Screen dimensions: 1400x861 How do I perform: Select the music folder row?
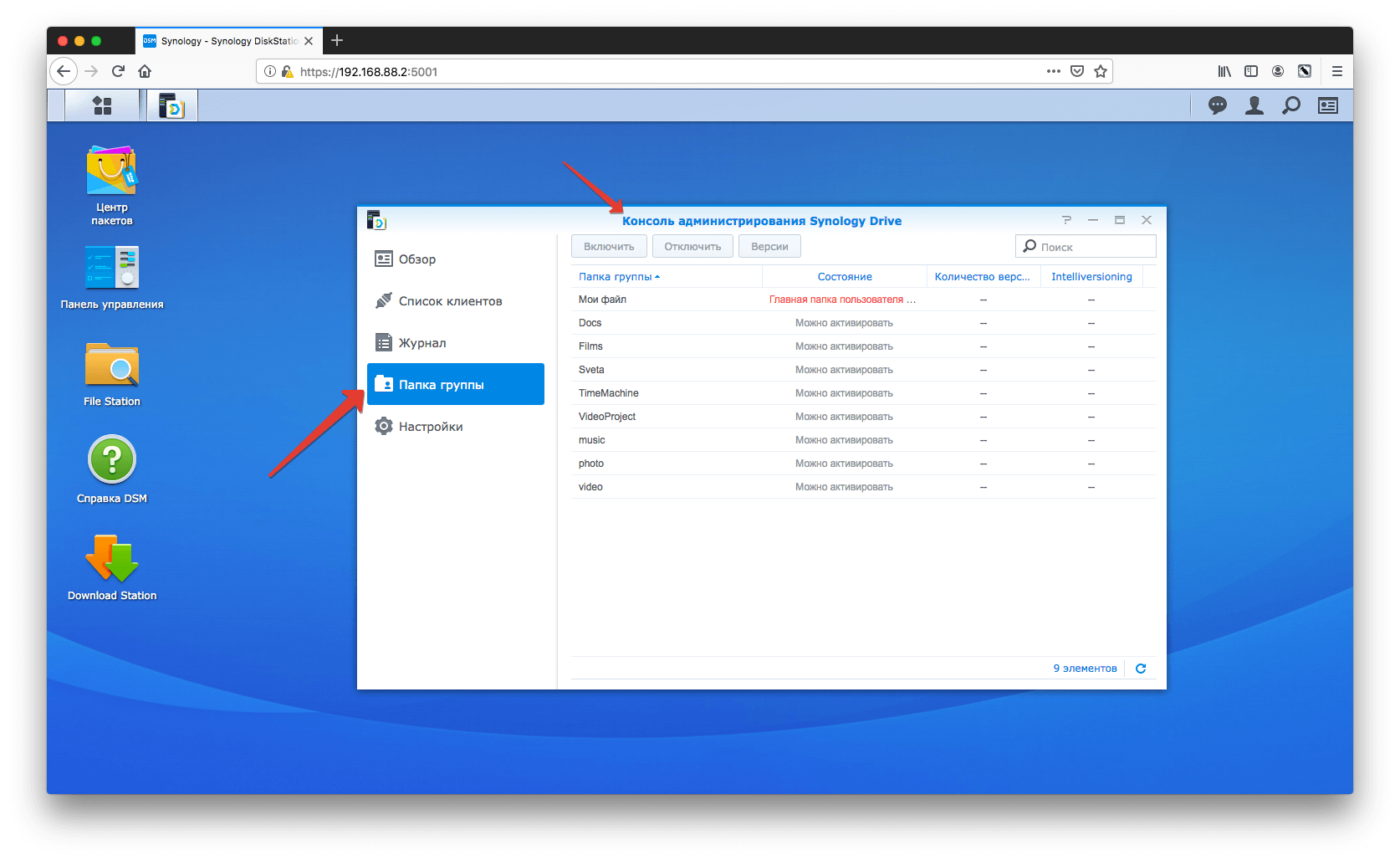click(864, 440)
